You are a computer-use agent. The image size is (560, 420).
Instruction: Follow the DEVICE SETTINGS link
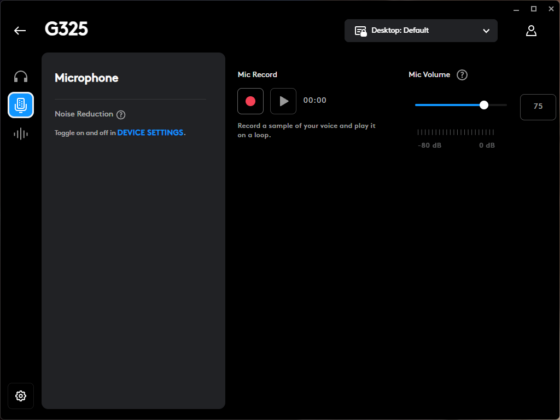point(150,133)
